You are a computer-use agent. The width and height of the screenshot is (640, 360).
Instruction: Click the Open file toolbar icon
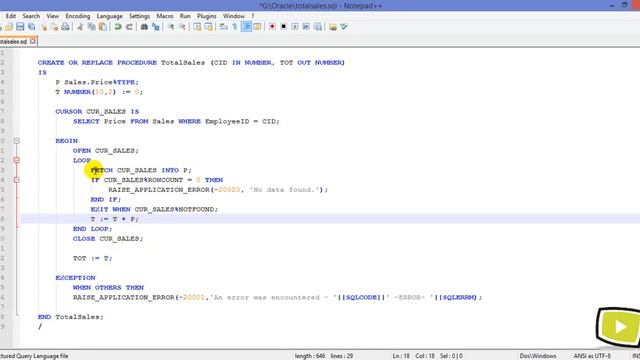pos(9,27)
